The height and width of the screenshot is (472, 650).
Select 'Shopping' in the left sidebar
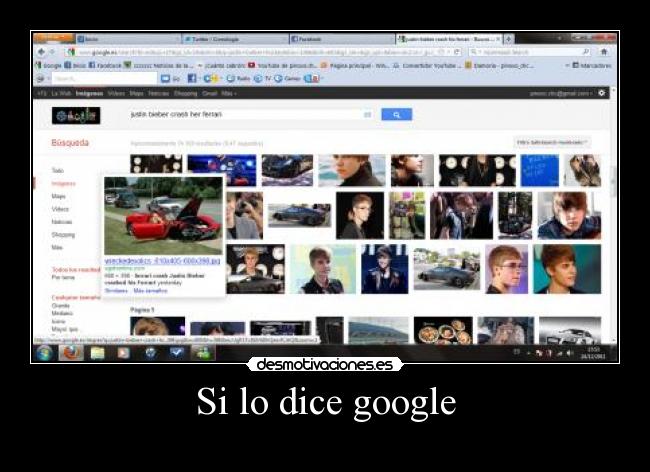click(x=63, y=235)
